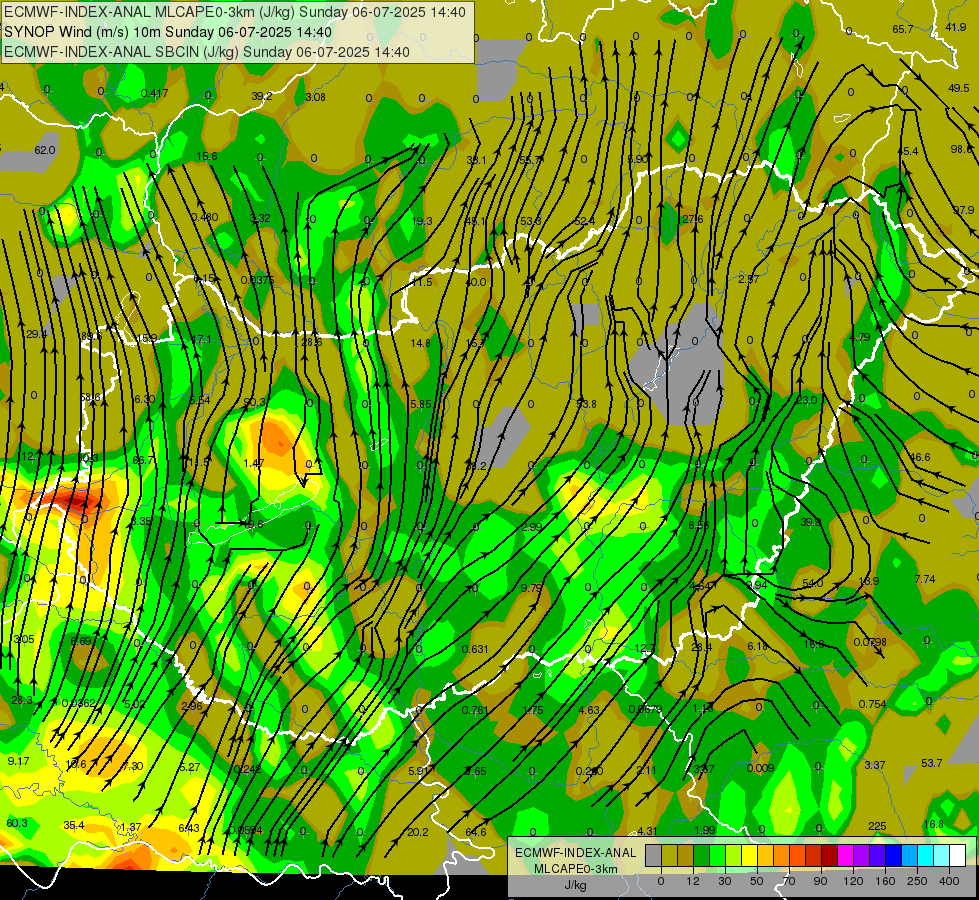Click the MLCAPE0-3km title line
Screen dimensions: 979x900
coord(235,12)
